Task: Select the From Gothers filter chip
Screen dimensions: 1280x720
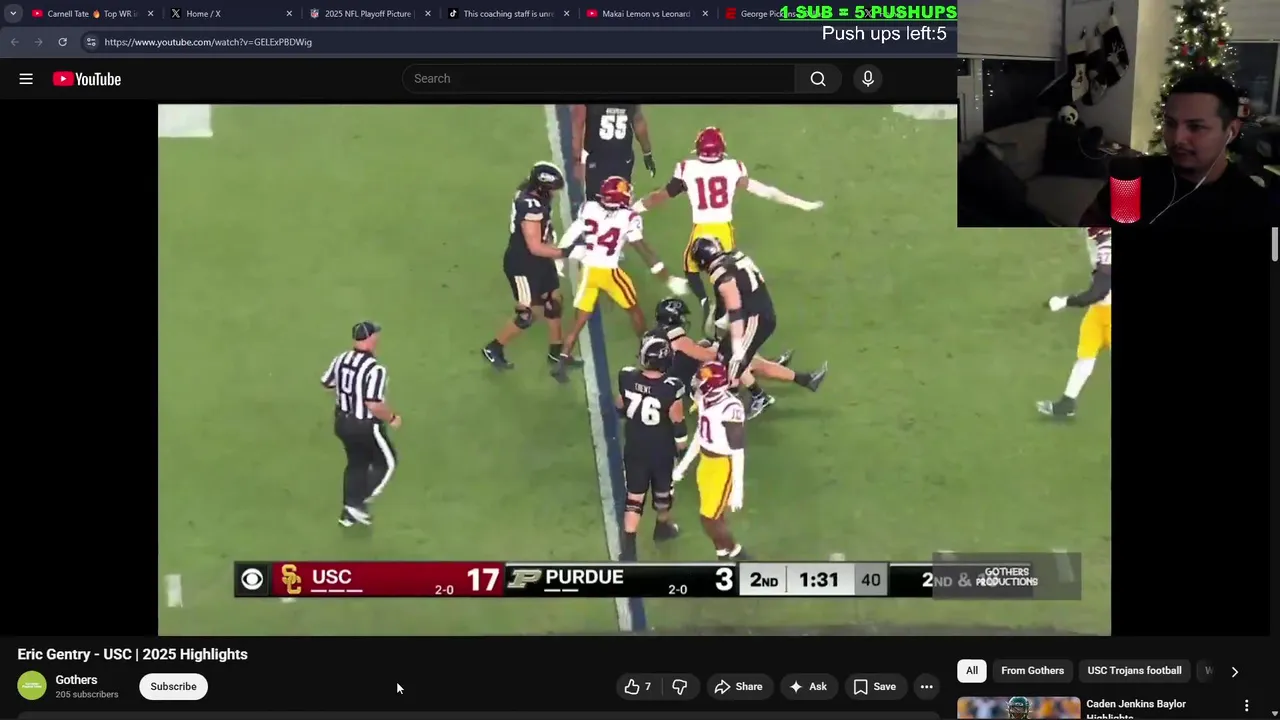Action: tap(1033, 671)
